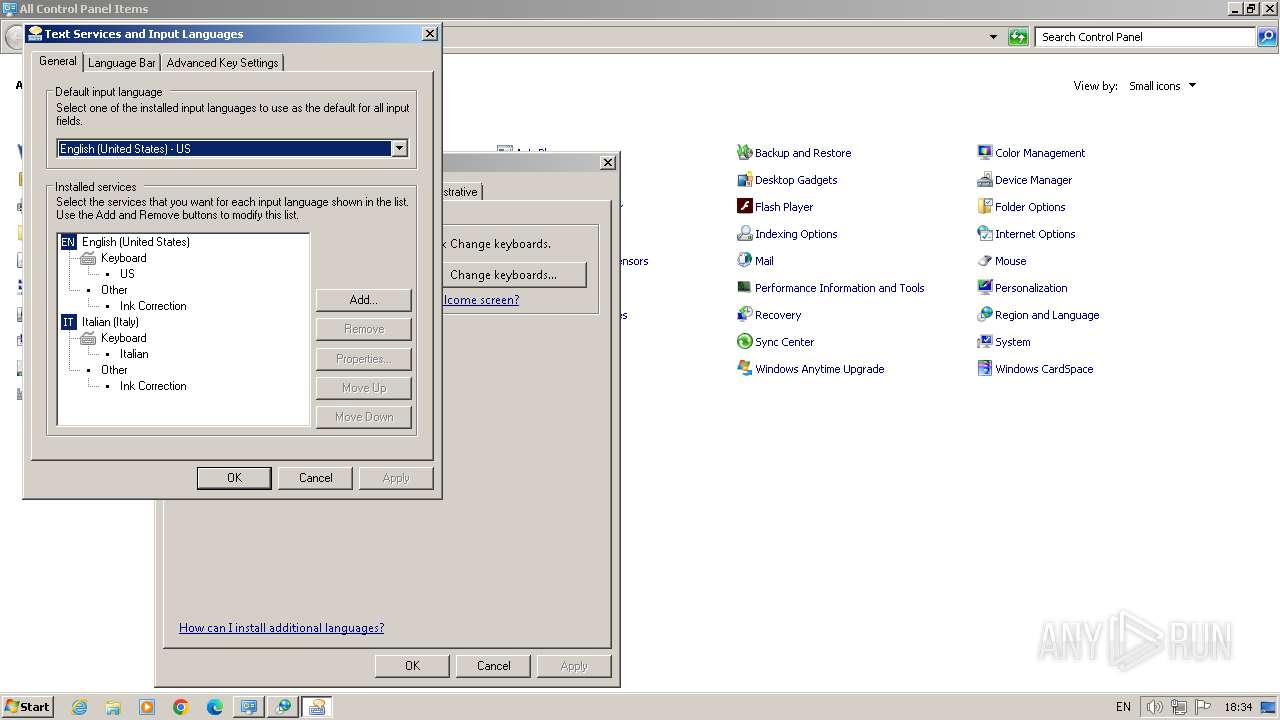Open Personalization icon
Viewport: 1280px width, 720px height.
point(985,288)
